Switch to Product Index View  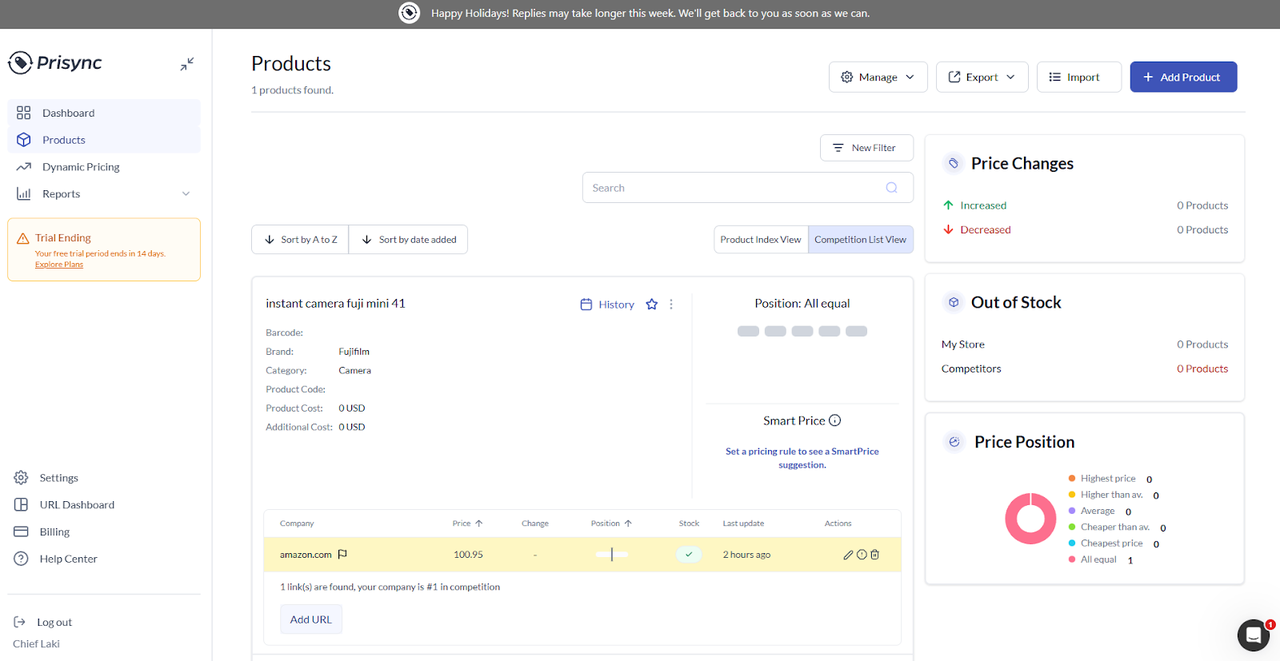(760, 239)
